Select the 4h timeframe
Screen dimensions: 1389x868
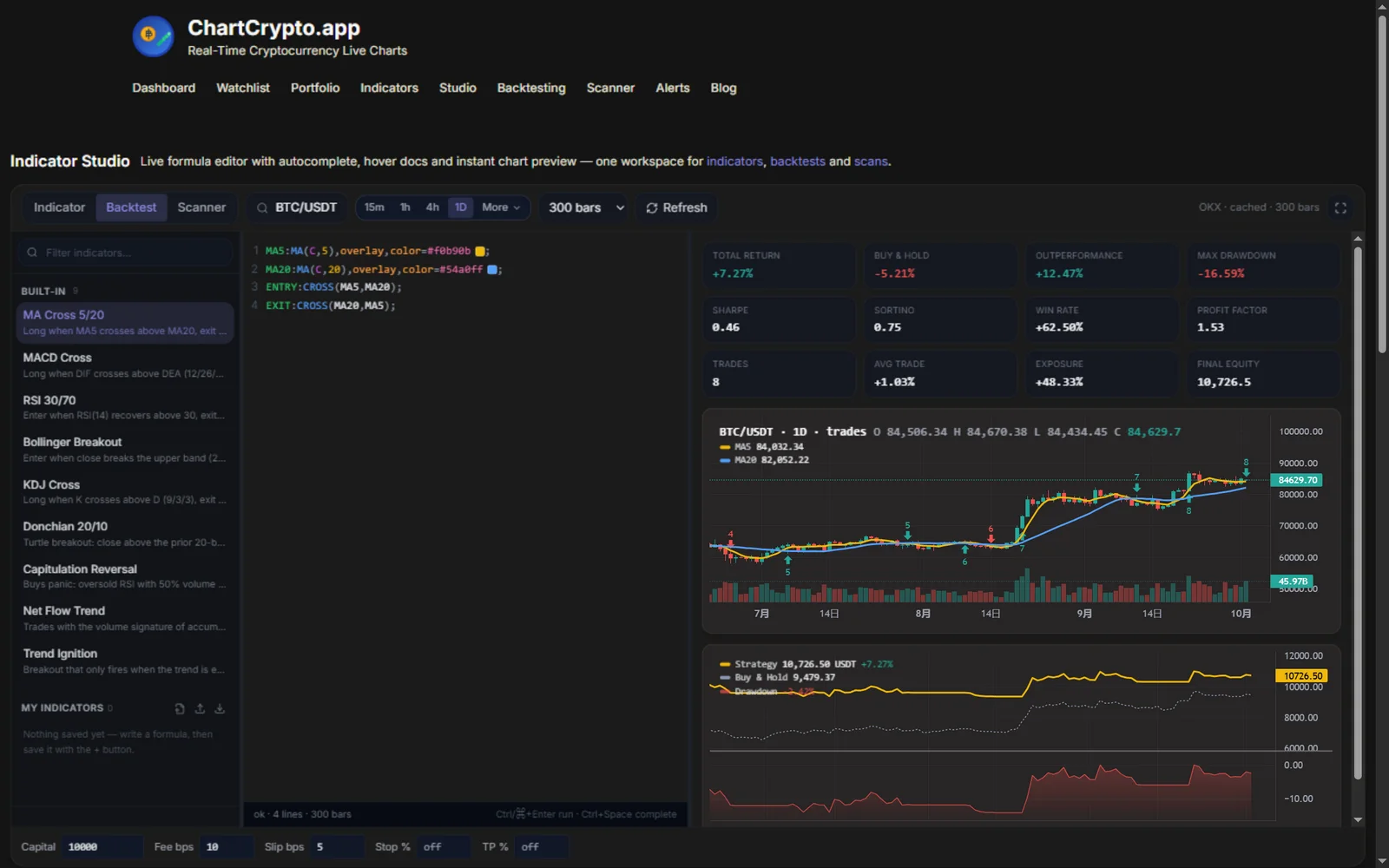[x=432, y=207]
